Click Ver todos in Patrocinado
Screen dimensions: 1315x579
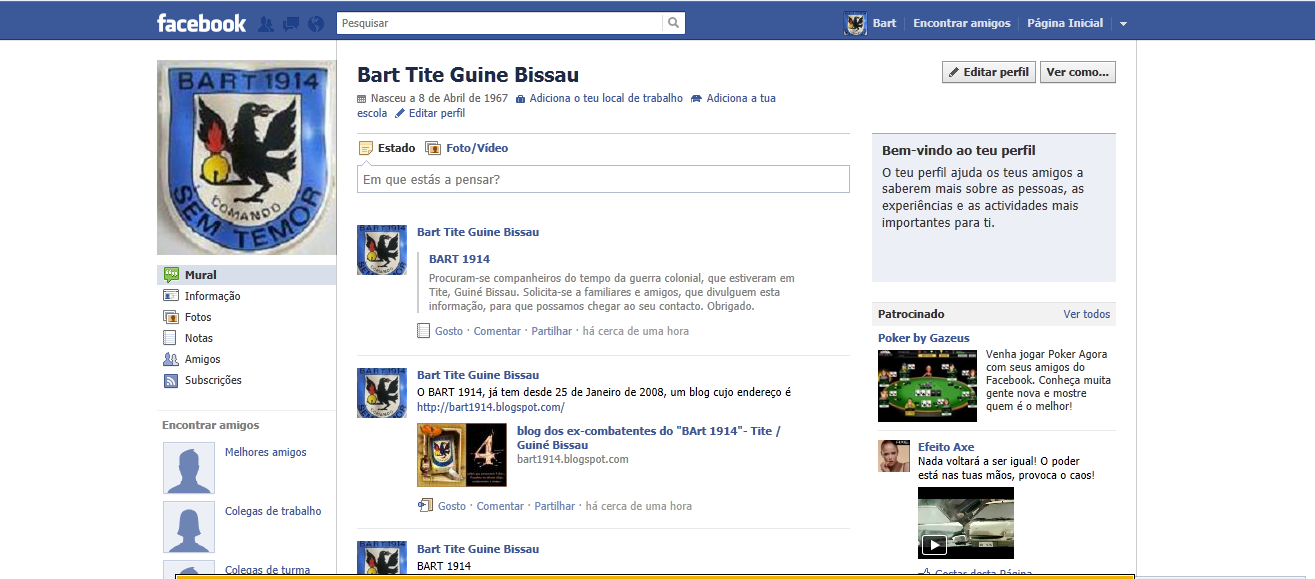1087,314
